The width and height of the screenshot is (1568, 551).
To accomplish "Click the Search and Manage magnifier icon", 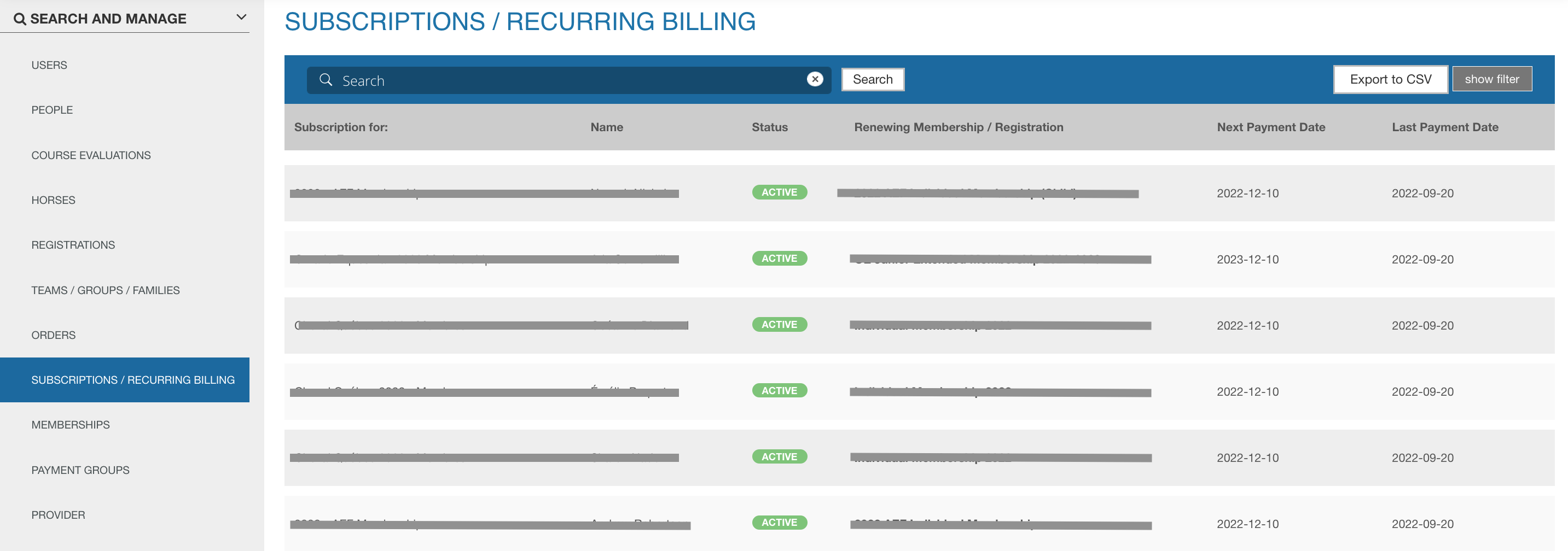I will [20, 20].
